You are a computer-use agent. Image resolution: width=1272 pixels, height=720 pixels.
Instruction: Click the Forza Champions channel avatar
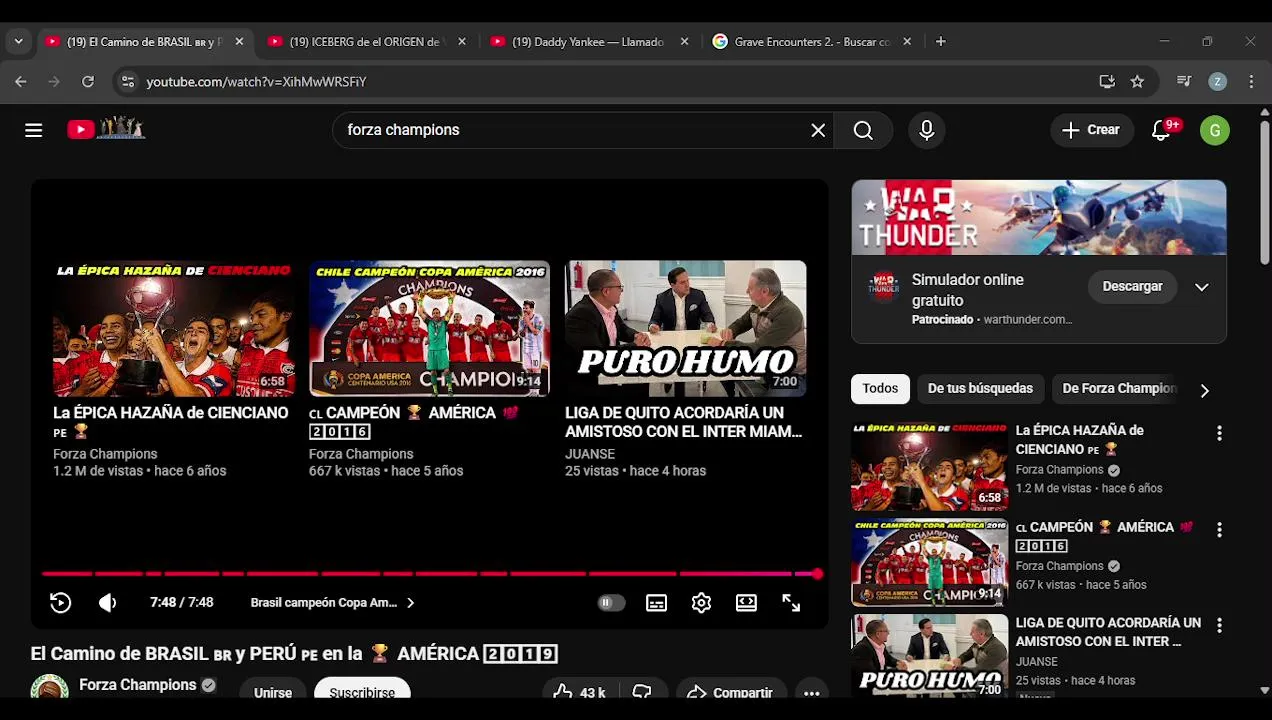pos(49,687)
